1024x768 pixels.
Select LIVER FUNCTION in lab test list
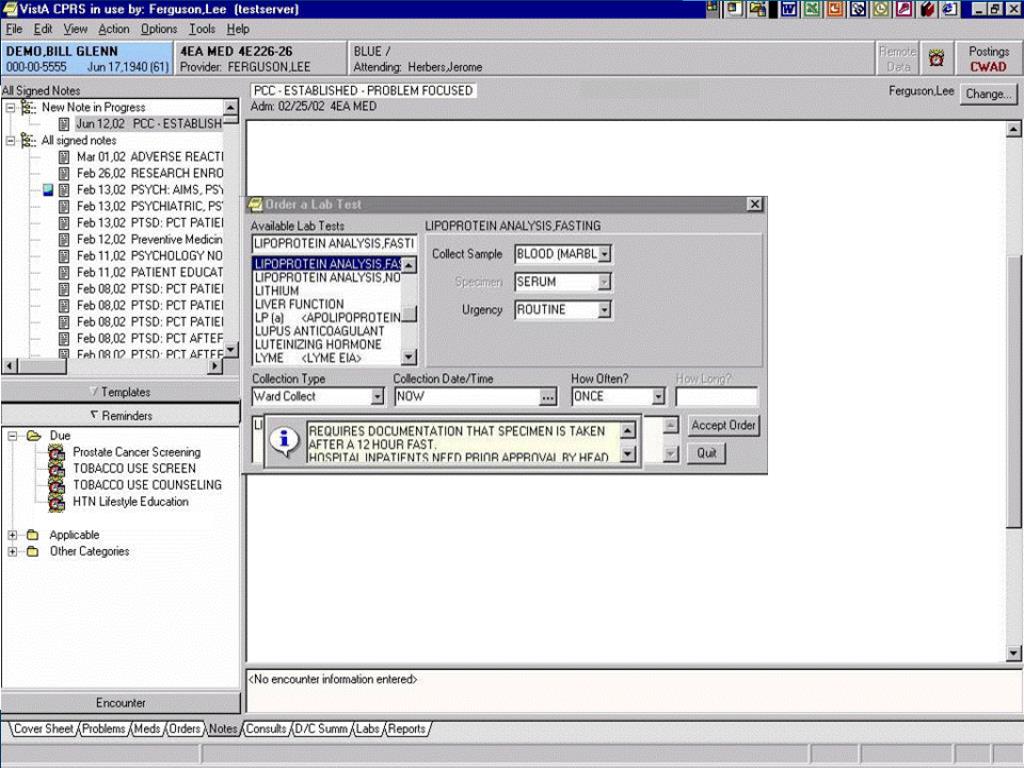(299, 304)
